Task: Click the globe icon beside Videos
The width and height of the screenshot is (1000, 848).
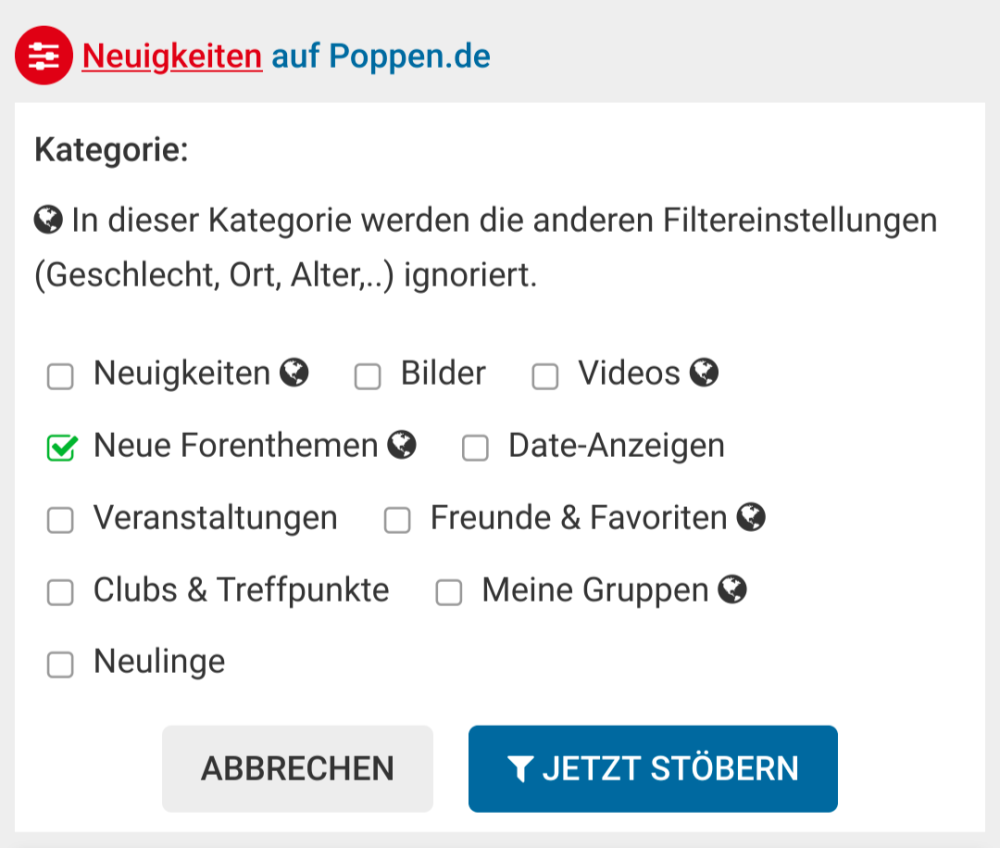Action: pos(706,372)
